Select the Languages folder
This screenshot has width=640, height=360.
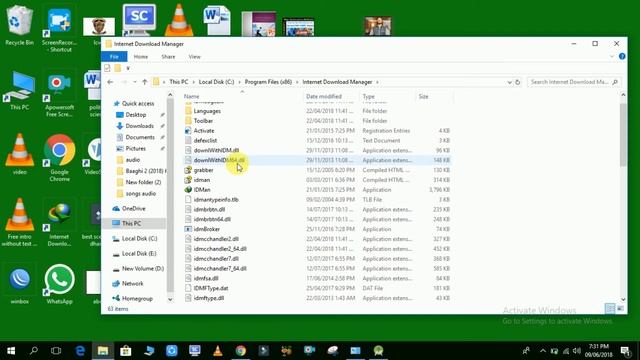[207, 111]
